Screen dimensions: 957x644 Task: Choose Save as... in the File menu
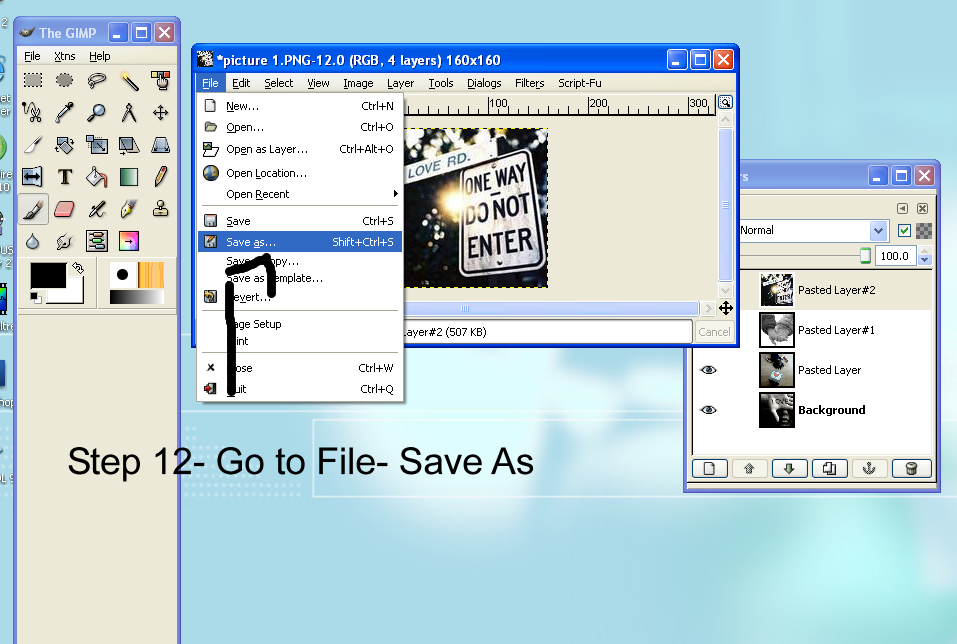(301, 242)
